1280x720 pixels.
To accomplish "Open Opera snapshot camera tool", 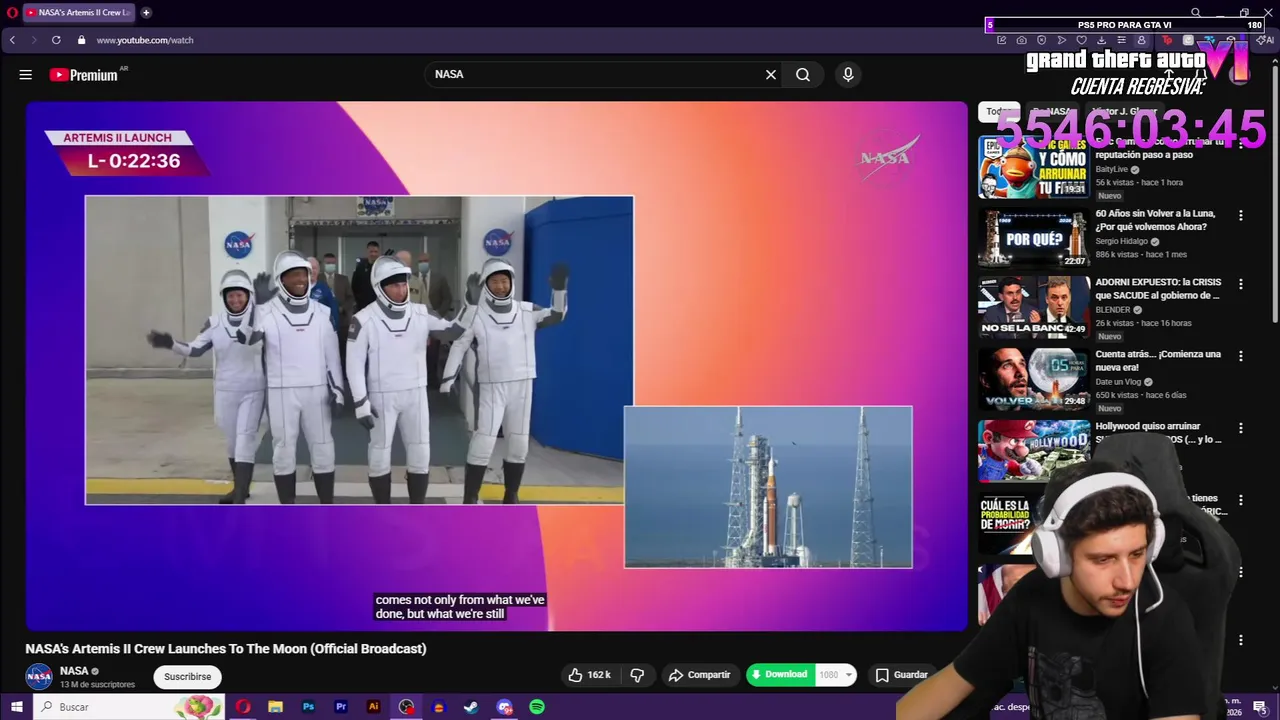I will click(x=1021, y=40).
